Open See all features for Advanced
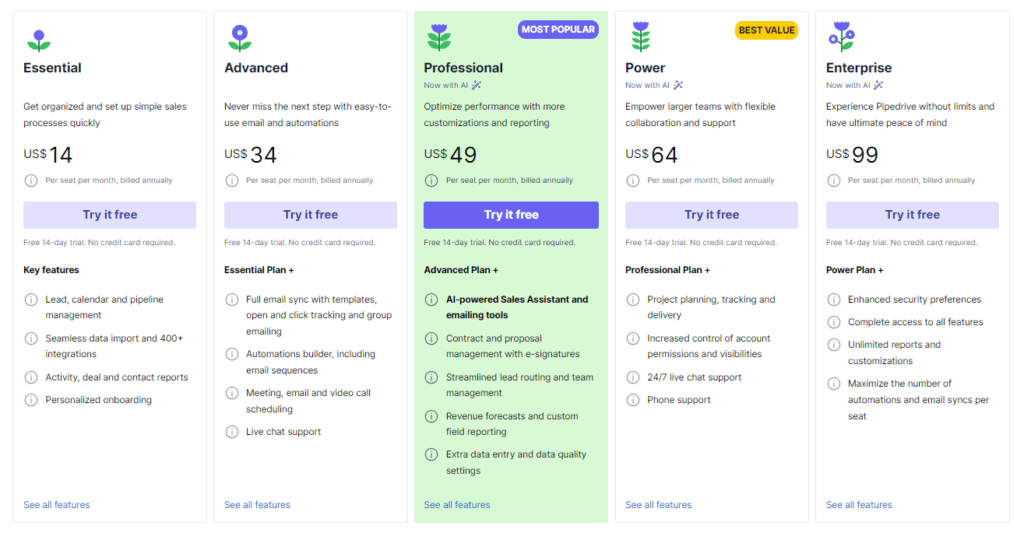The width and height of the screenshot is (1024, 547). point(257,505)
